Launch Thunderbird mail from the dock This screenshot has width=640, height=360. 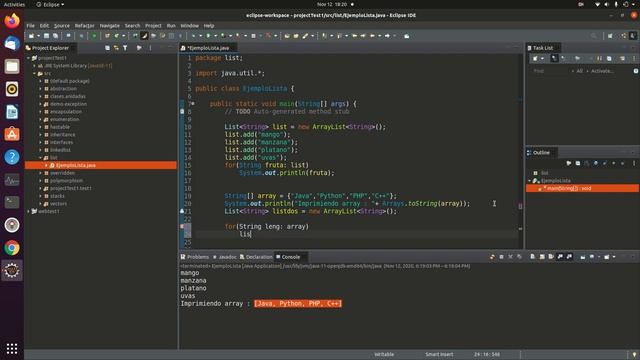click(x=12, y=43)
